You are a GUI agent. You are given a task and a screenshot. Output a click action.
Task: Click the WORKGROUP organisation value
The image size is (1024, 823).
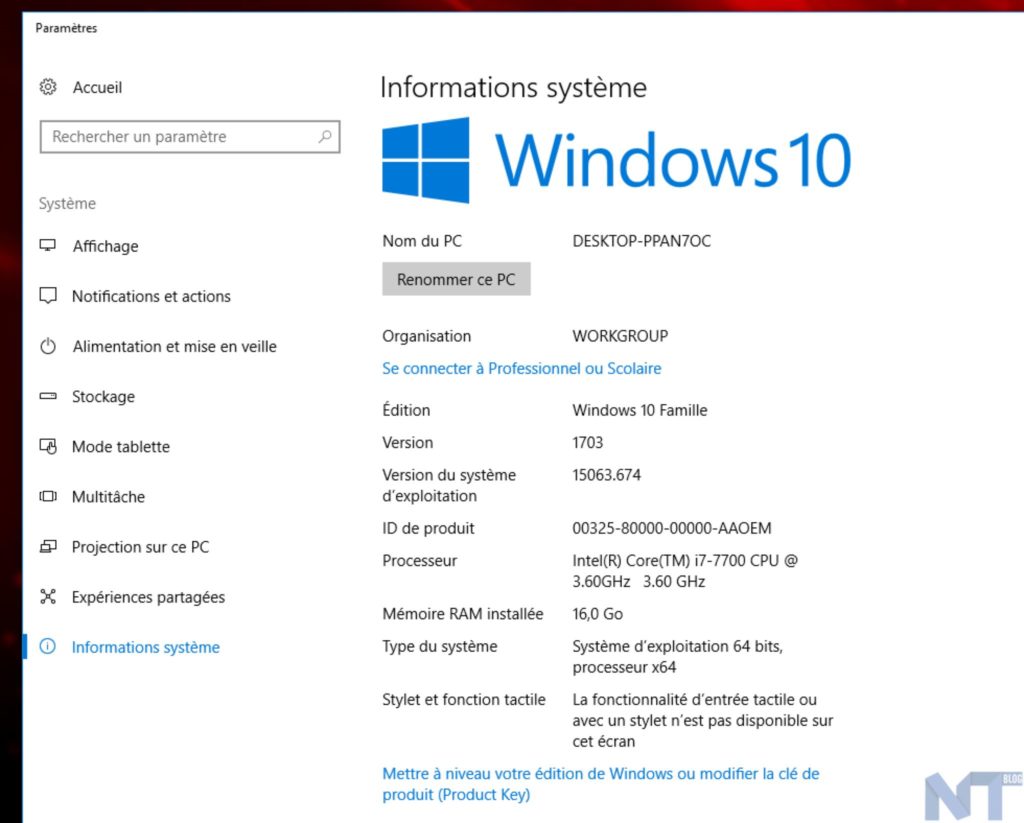pyautogui.click(x=620, y=336)
